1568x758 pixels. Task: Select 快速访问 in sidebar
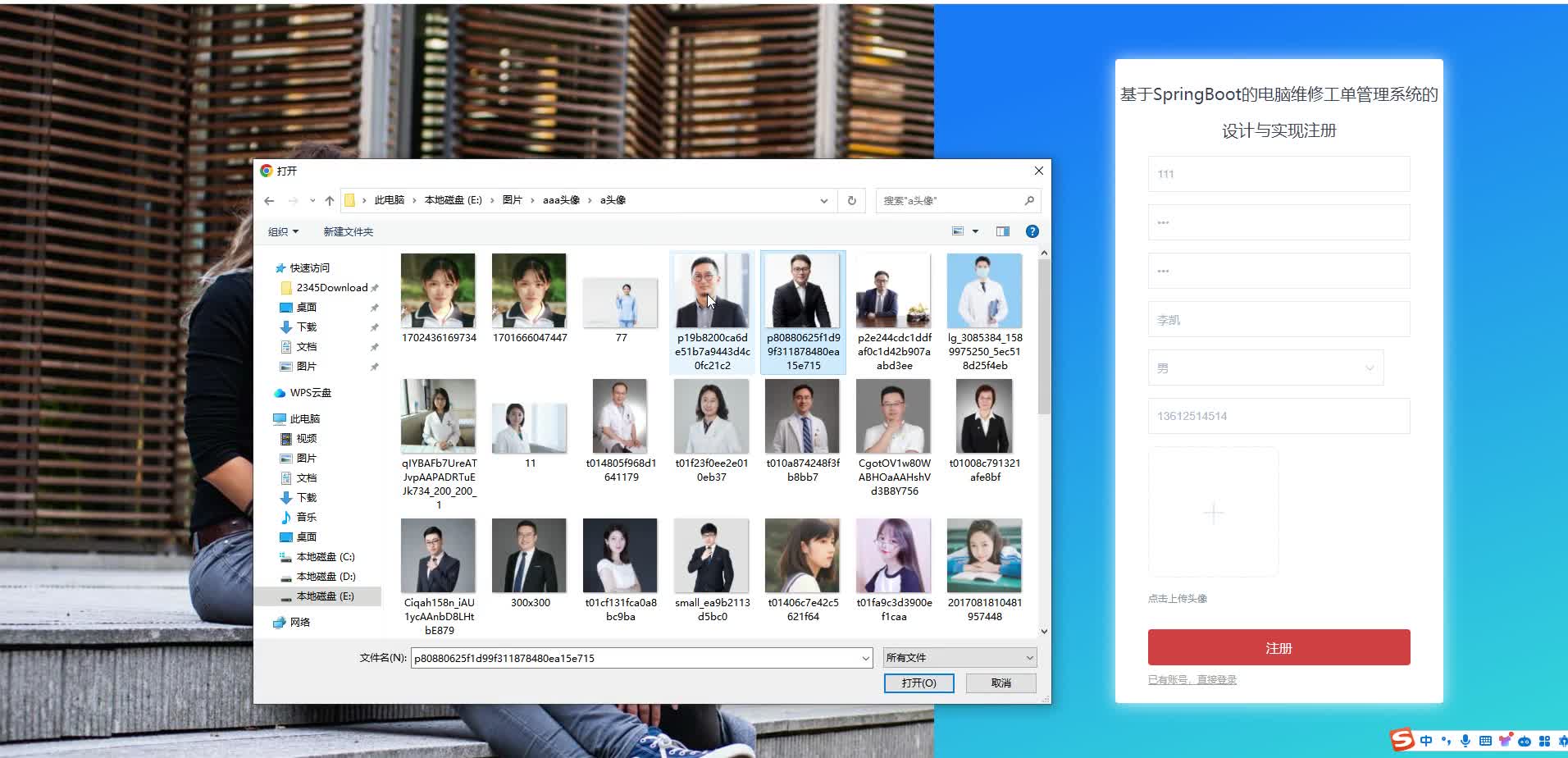pos(309,267)
